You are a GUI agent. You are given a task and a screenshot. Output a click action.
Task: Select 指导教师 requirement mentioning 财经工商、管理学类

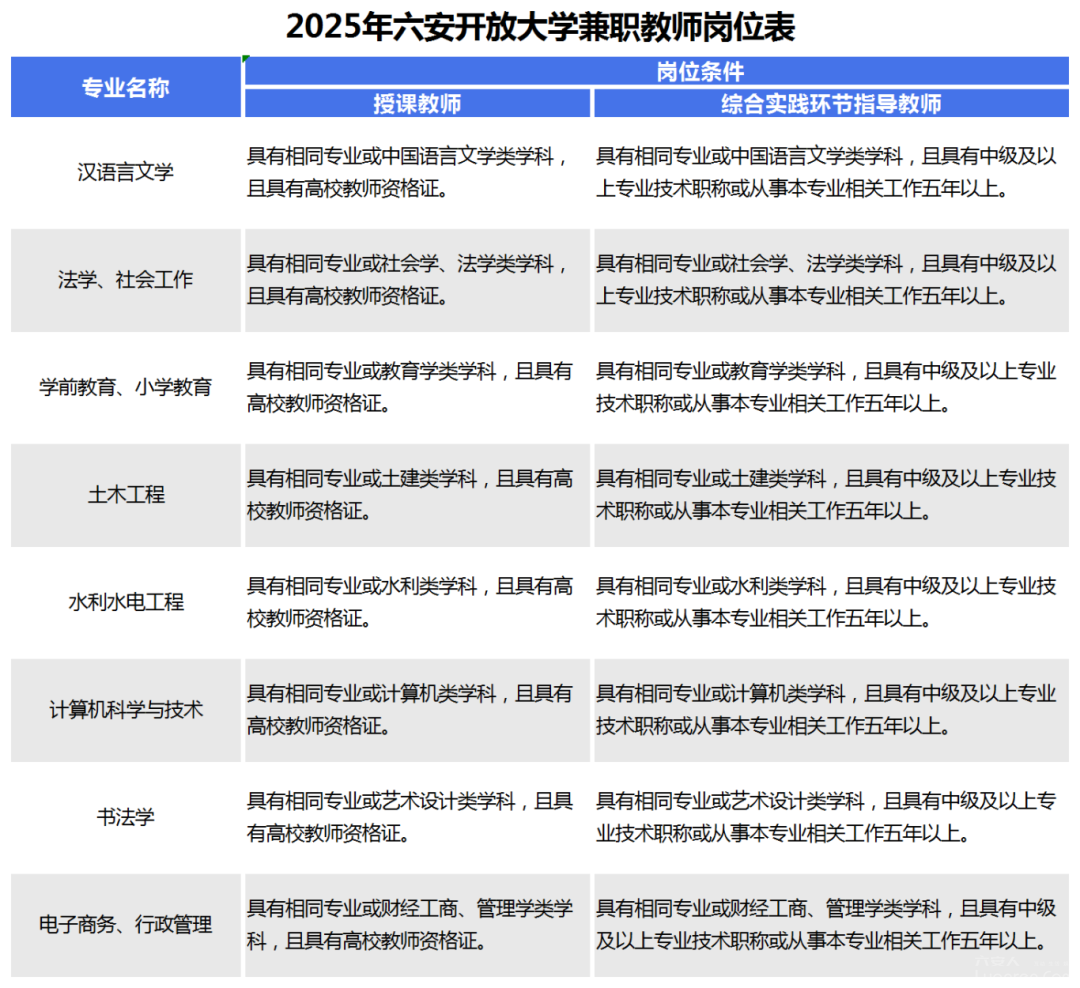(830, 925)
